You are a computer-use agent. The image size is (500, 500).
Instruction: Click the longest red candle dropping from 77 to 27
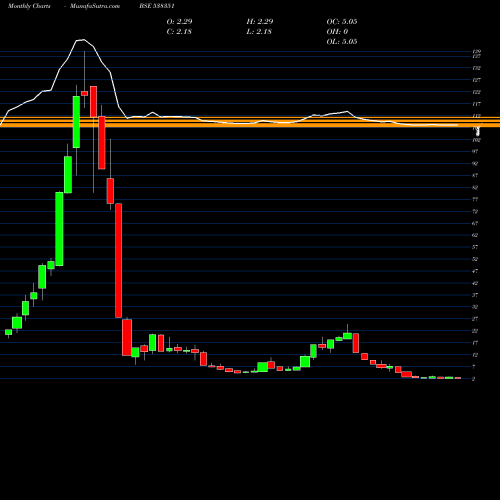click(x=118, y=260)
